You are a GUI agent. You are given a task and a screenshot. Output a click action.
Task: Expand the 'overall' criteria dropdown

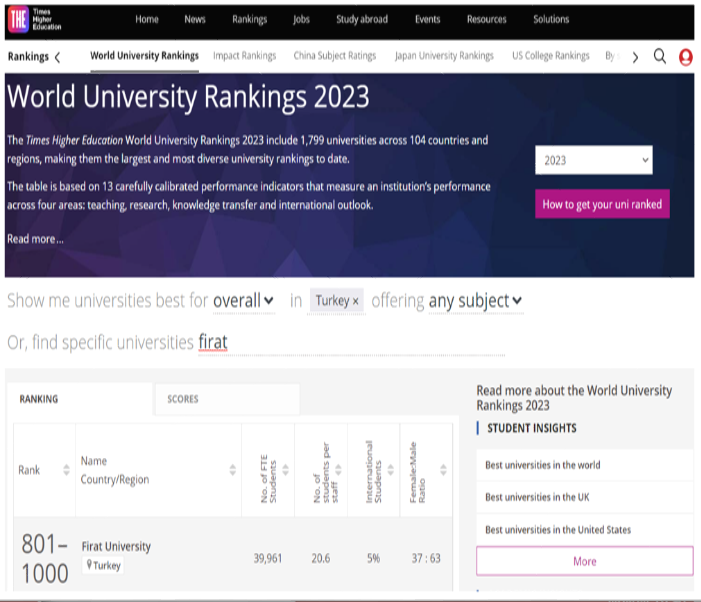coord(243,301)
